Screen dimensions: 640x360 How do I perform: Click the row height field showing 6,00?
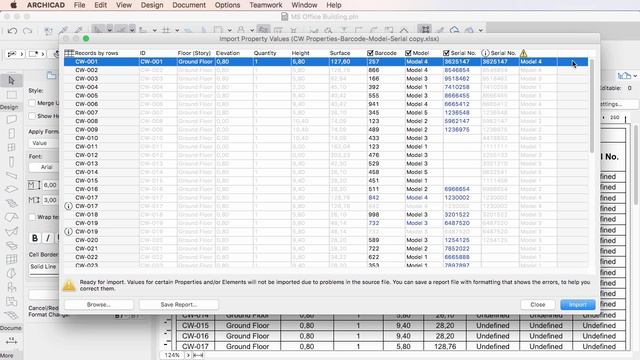click(x=50, y=185)
